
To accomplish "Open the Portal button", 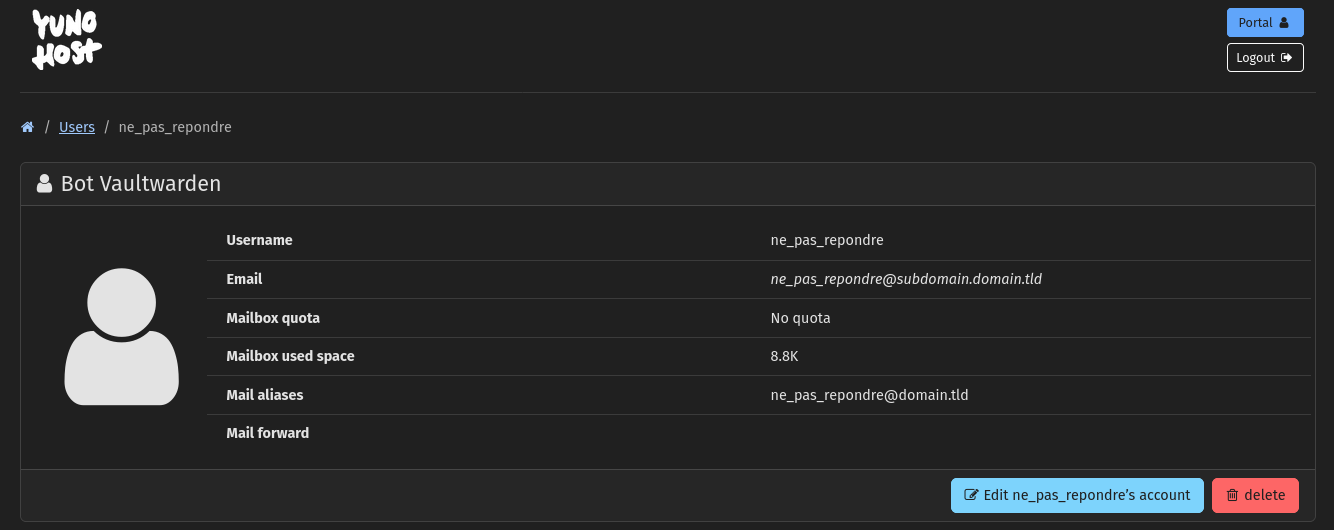I will [1264, 23].
